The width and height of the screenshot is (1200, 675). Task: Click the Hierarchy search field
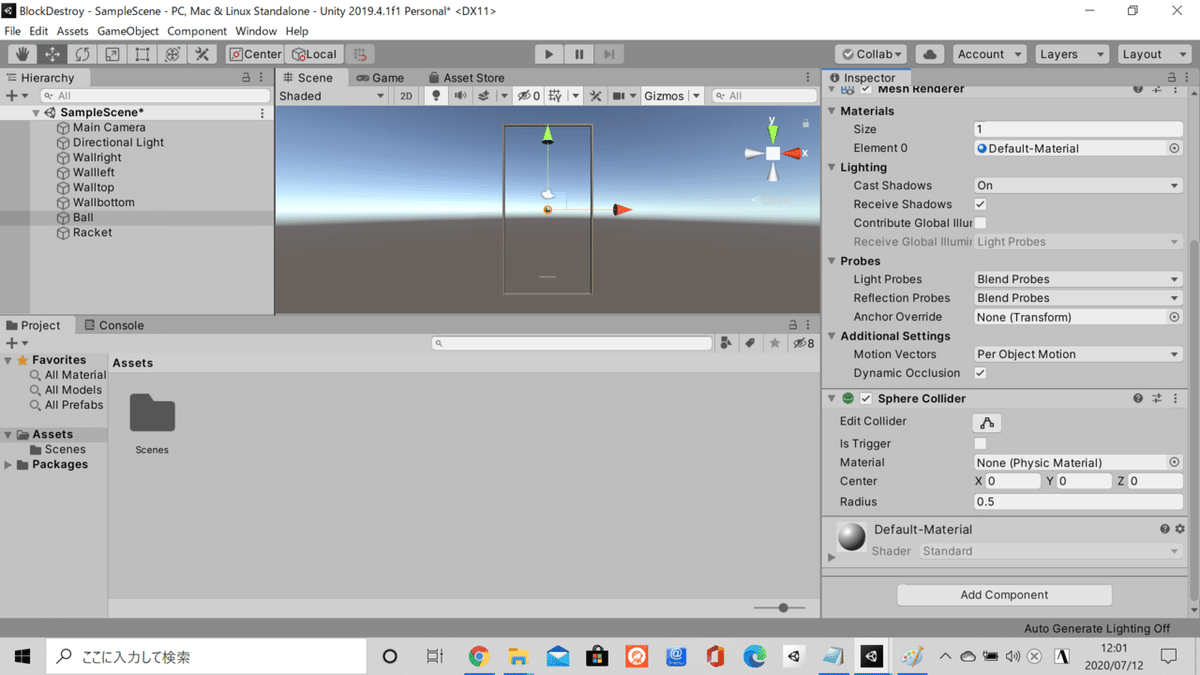[x=153, y=96]
